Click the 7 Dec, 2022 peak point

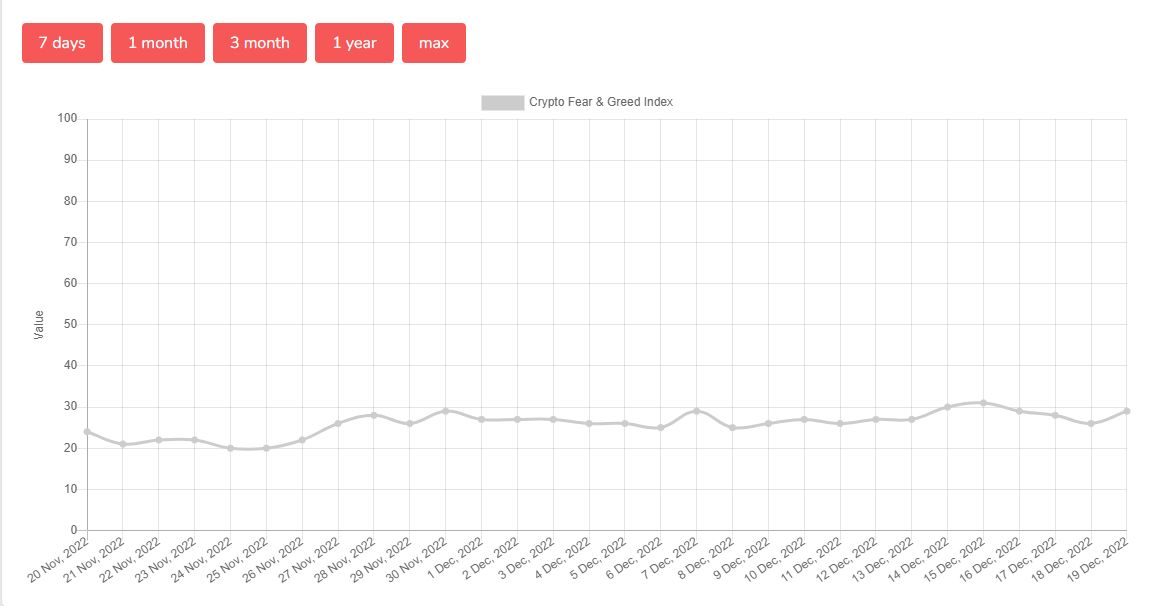697,411
